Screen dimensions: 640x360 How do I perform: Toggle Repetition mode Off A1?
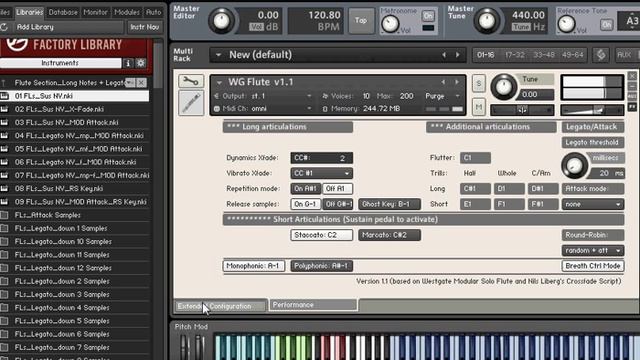(337, 189)
